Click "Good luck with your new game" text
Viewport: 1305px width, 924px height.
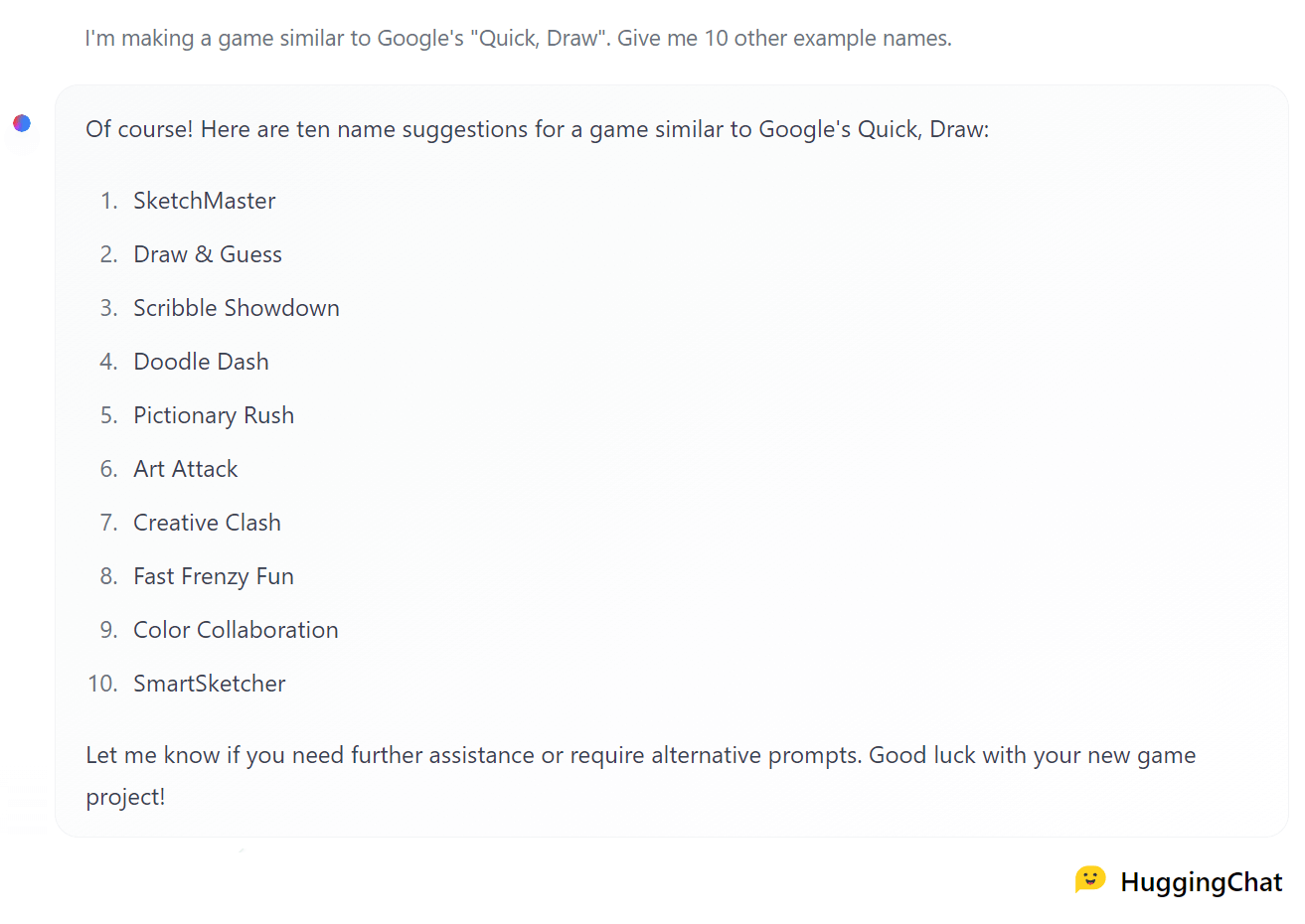point(1032,756)
